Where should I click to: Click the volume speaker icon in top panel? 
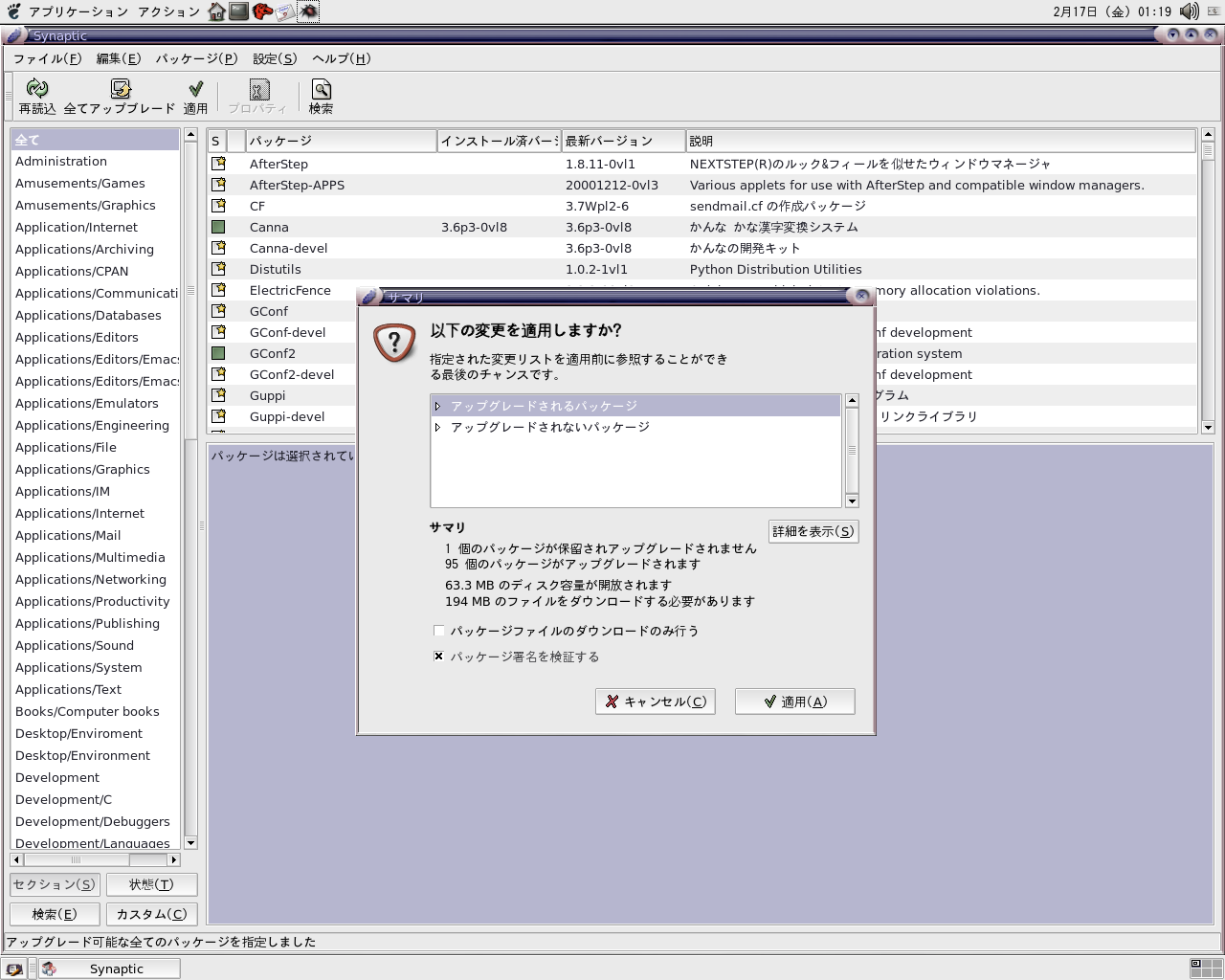point(1189,11)
